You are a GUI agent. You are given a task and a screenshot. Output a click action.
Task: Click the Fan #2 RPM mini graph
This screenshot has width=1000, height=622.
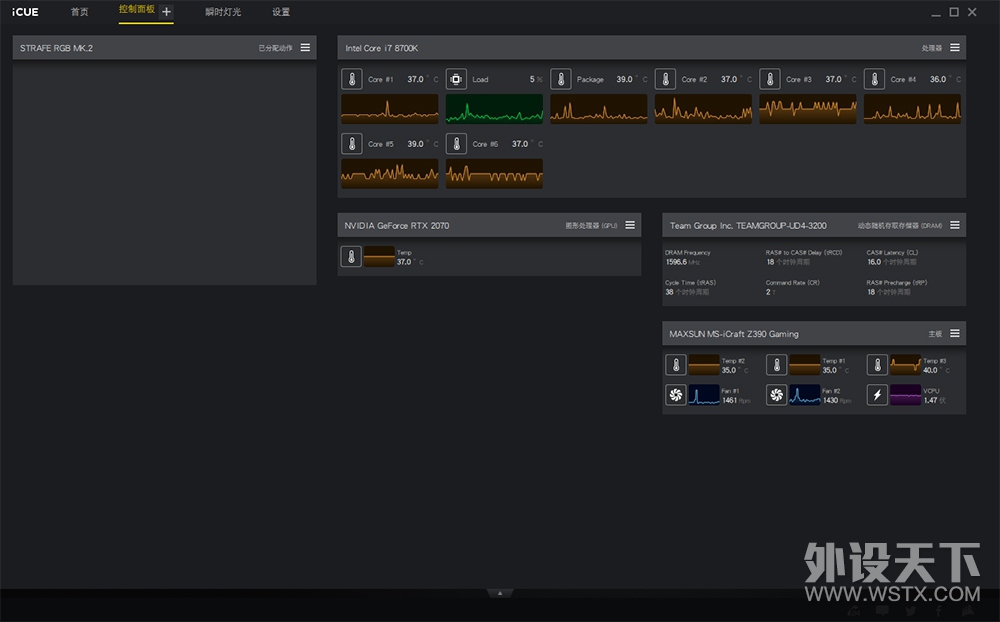(805, 395)
